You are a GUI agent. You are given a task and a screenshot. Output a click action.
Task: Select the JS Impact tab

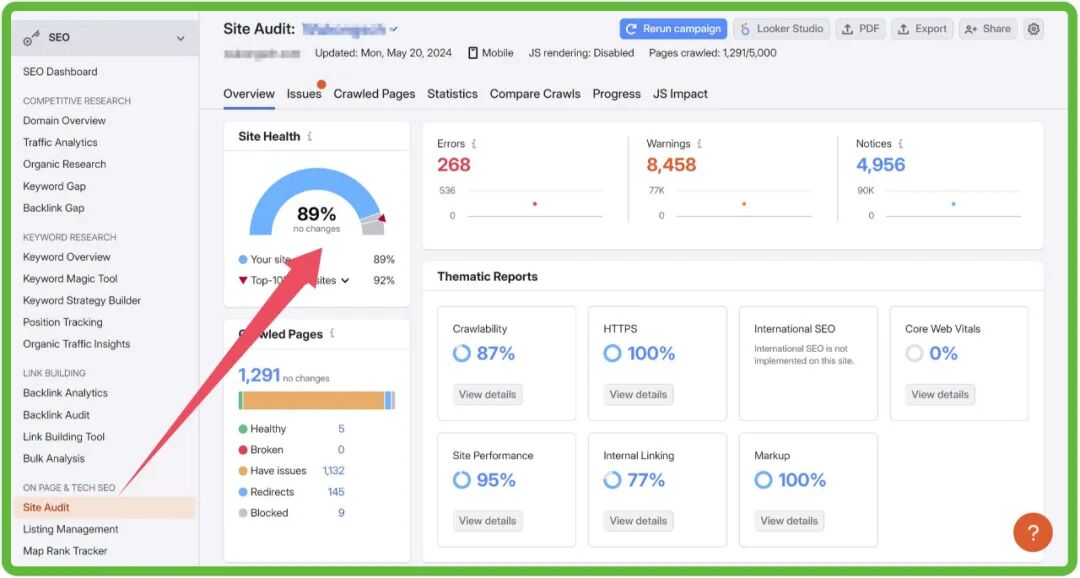680,94
